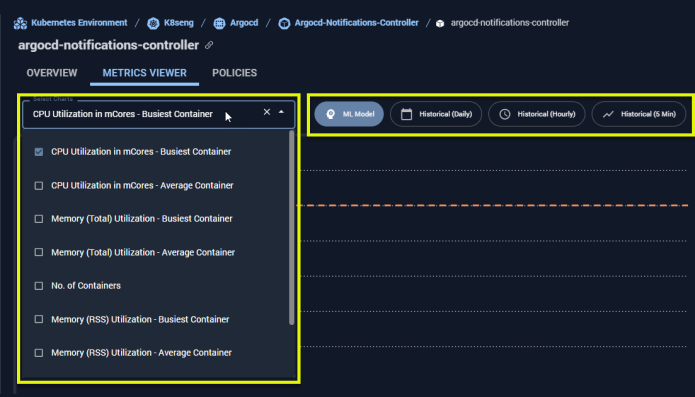The width and height of the screenshot is (695, 397).
Task: Open the Argocd breadcrumb link
Action: [x=244, y=23]
